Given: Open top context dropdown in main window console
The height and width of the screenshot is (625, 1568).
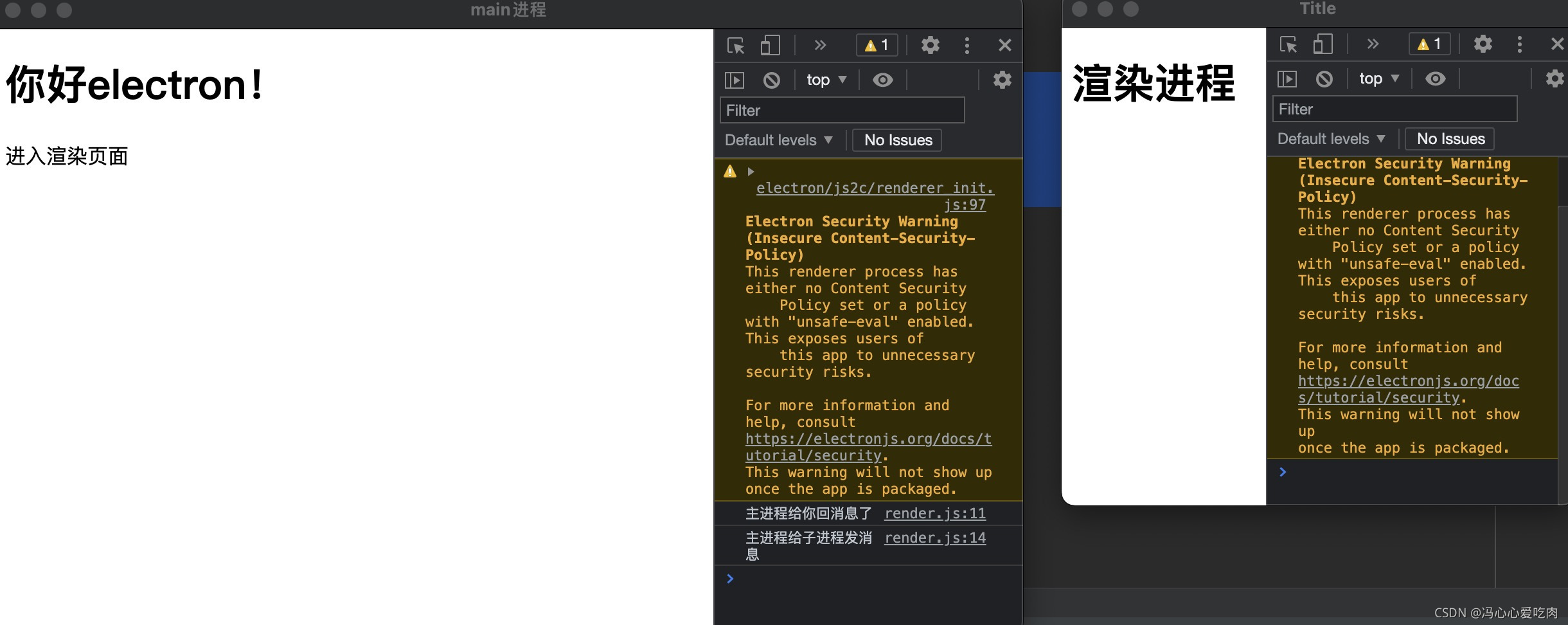Looking at the screenshot, I should [826, 80].
